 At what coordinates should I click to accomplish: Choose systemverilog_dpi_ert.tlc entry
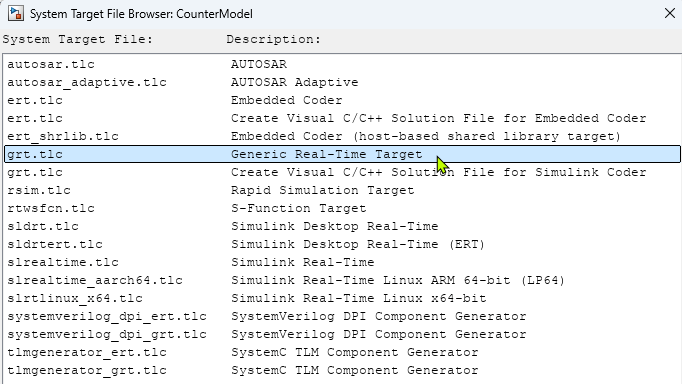tap(342, 316)
